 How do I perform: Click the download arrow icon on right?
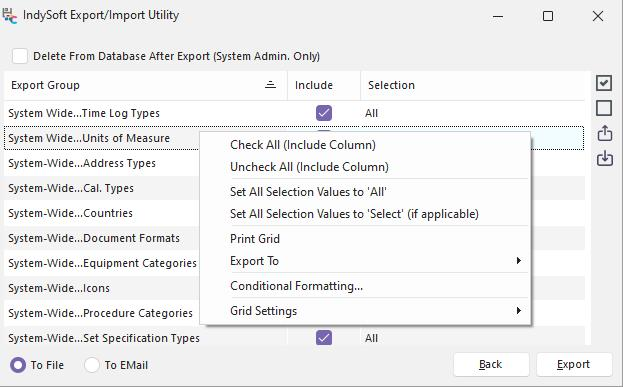[605, 158]
